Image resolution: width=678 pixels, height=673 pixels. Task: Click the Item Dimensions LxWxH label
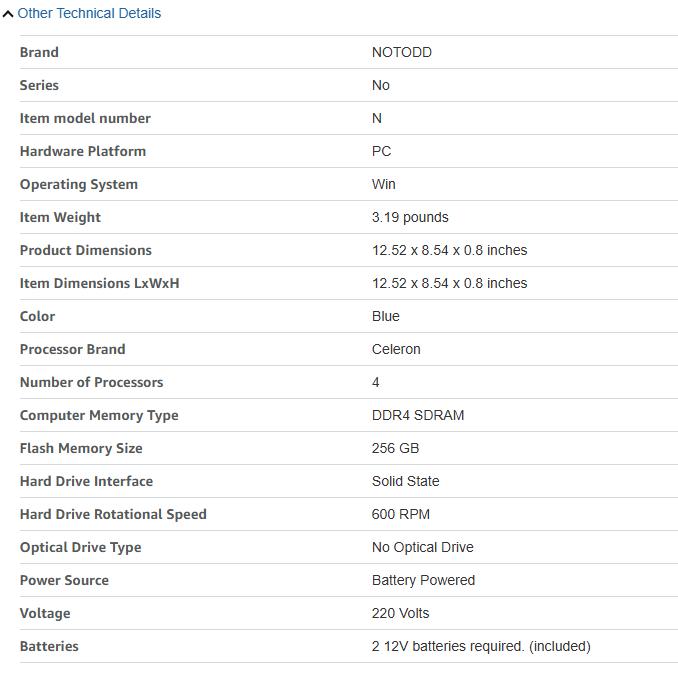[99, 283]
